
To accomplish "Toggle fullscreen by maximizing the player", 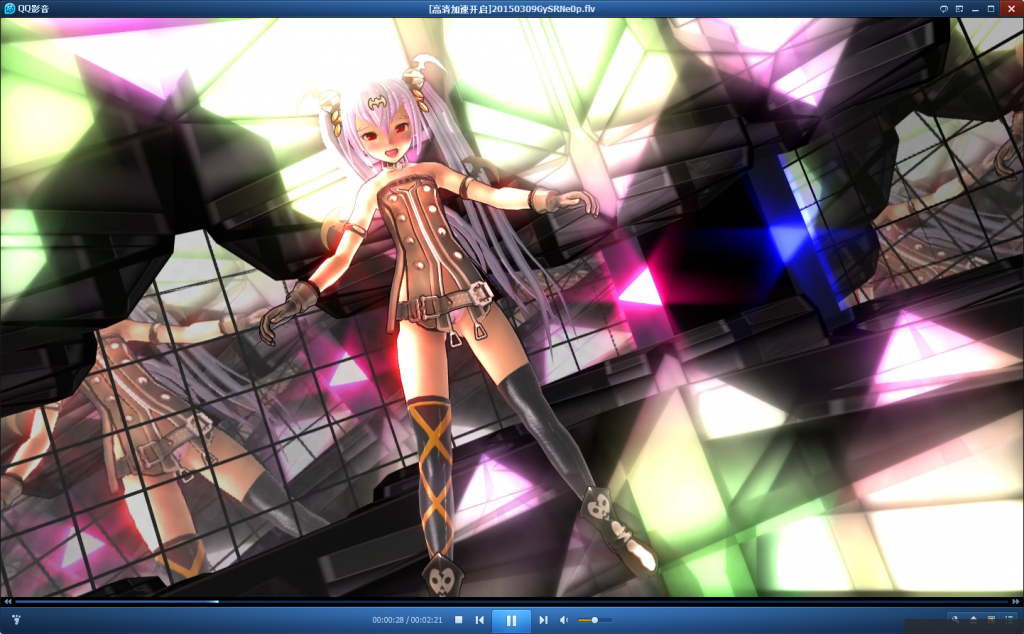I will (x=990, y=9).
